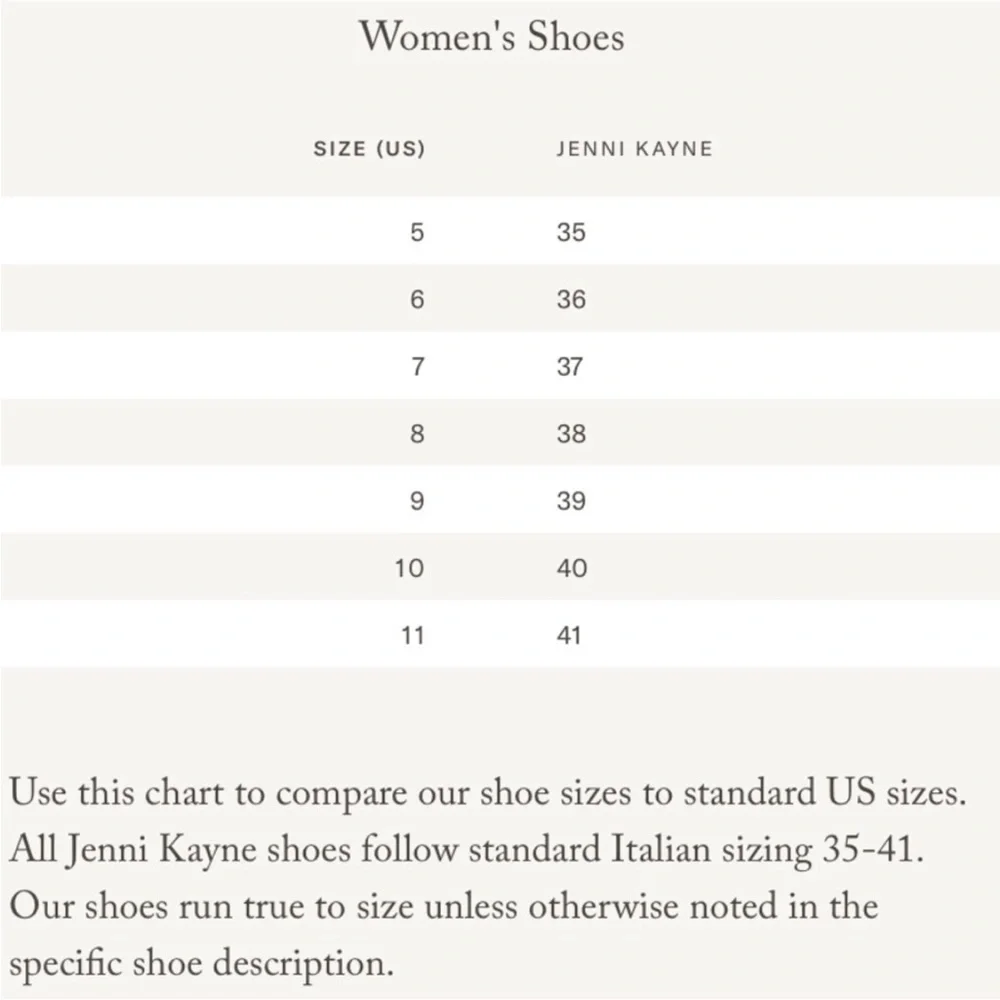Select the JENNI KAYNE column header
Image resolution: width=1000 pixels, height=1000 pixels.
[634, 150]
